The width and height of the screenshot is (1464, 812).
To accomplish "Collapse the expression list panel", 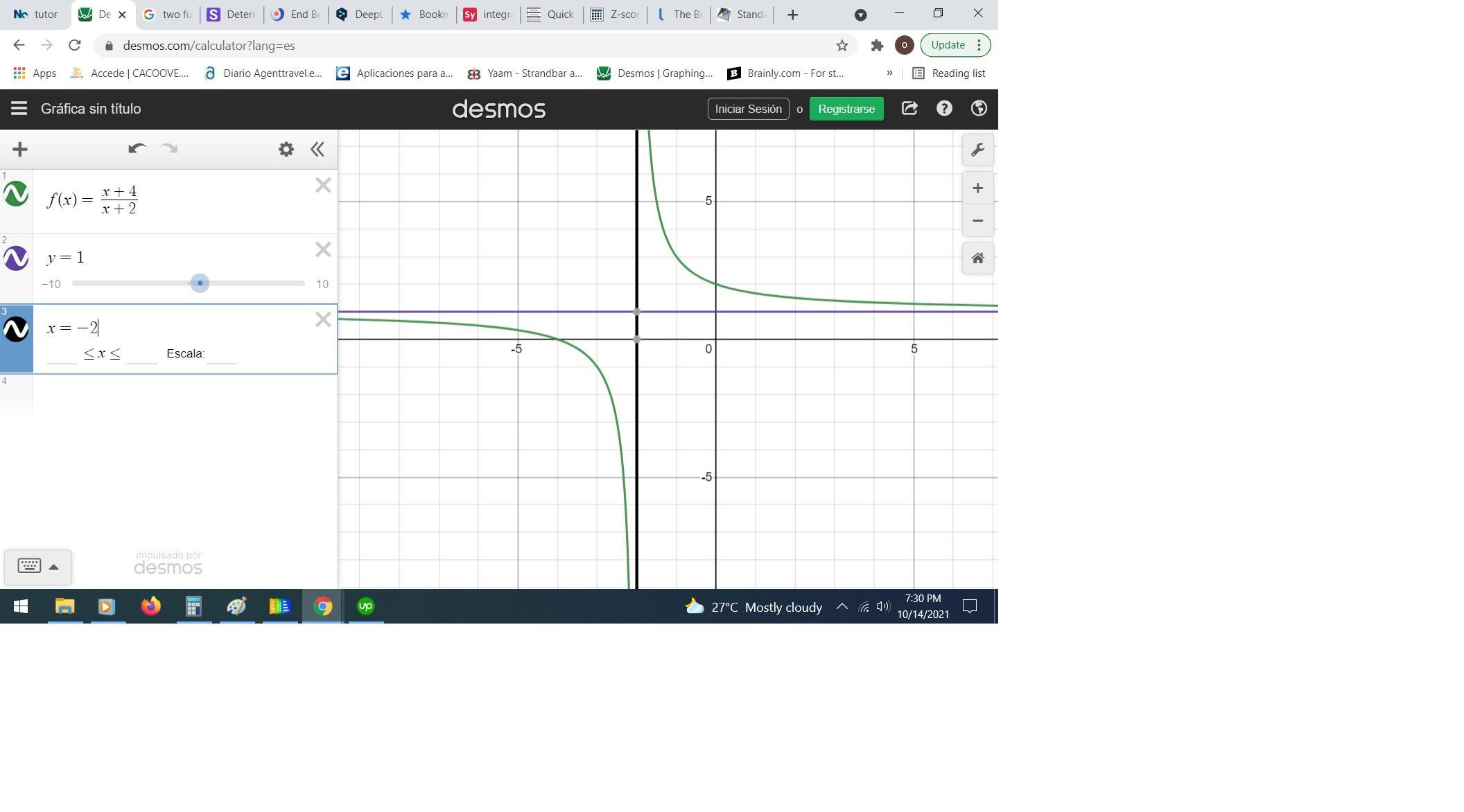I will click(317, 149).
